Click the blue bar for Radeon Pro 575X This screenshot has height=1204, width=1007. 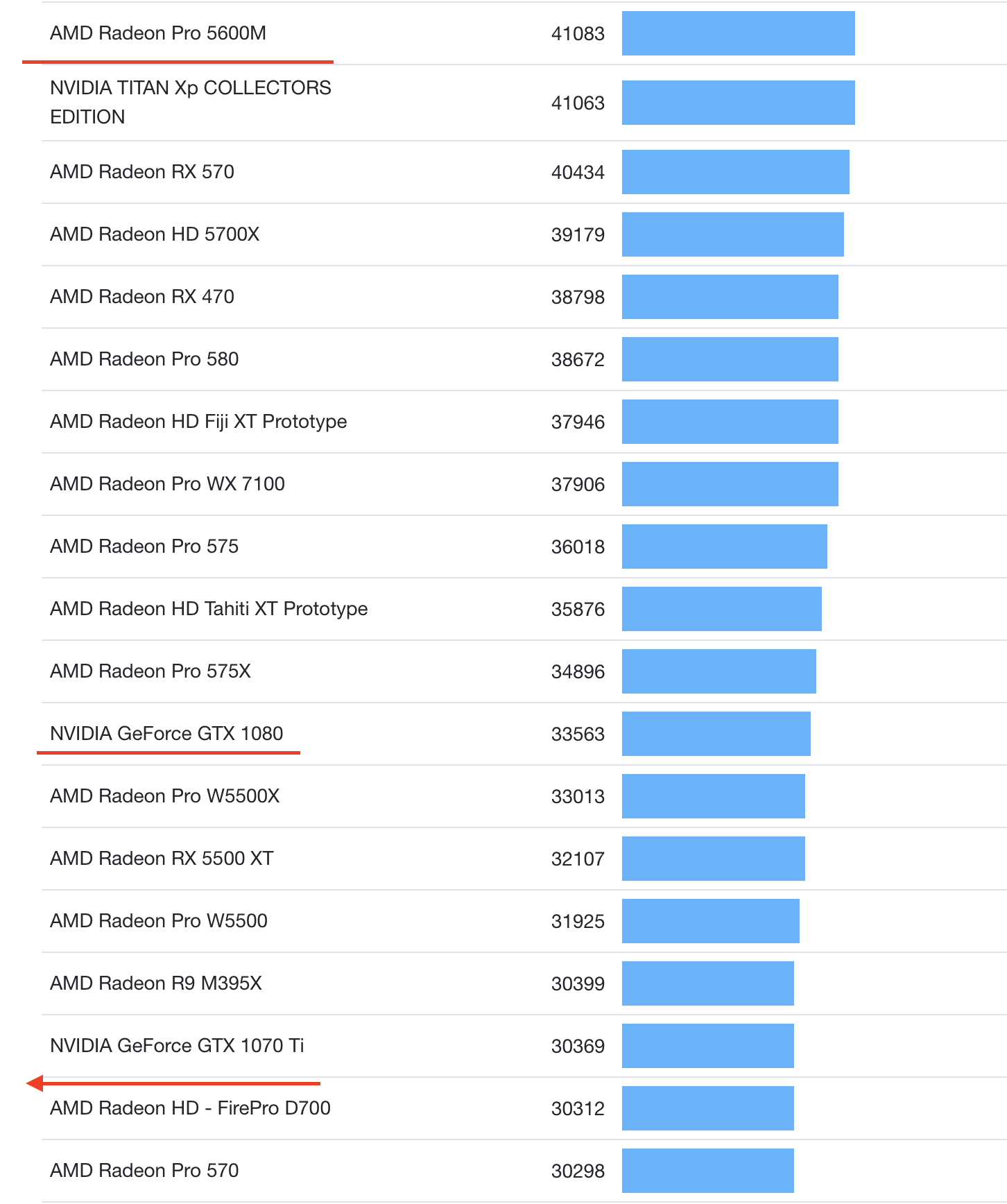point(719,671)
